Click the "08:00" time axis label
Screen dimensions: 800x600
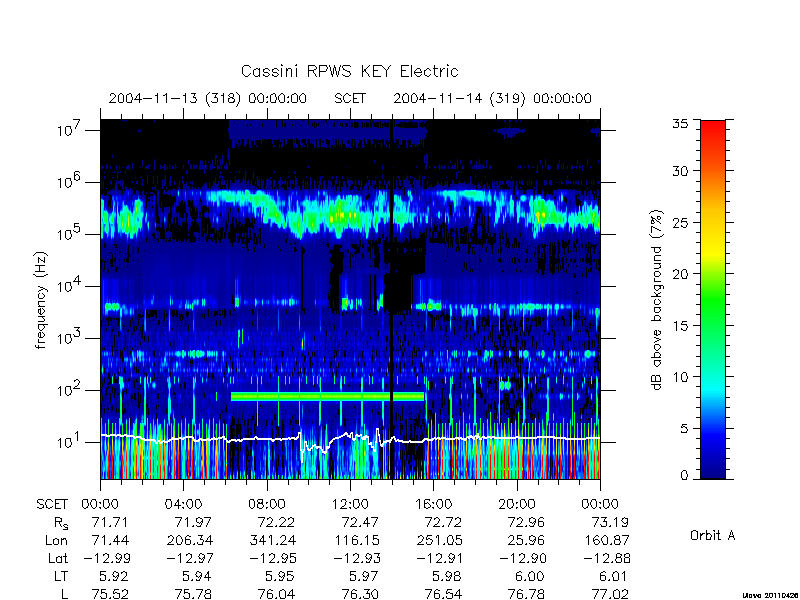pyautogui.click(x=267, y=505)
